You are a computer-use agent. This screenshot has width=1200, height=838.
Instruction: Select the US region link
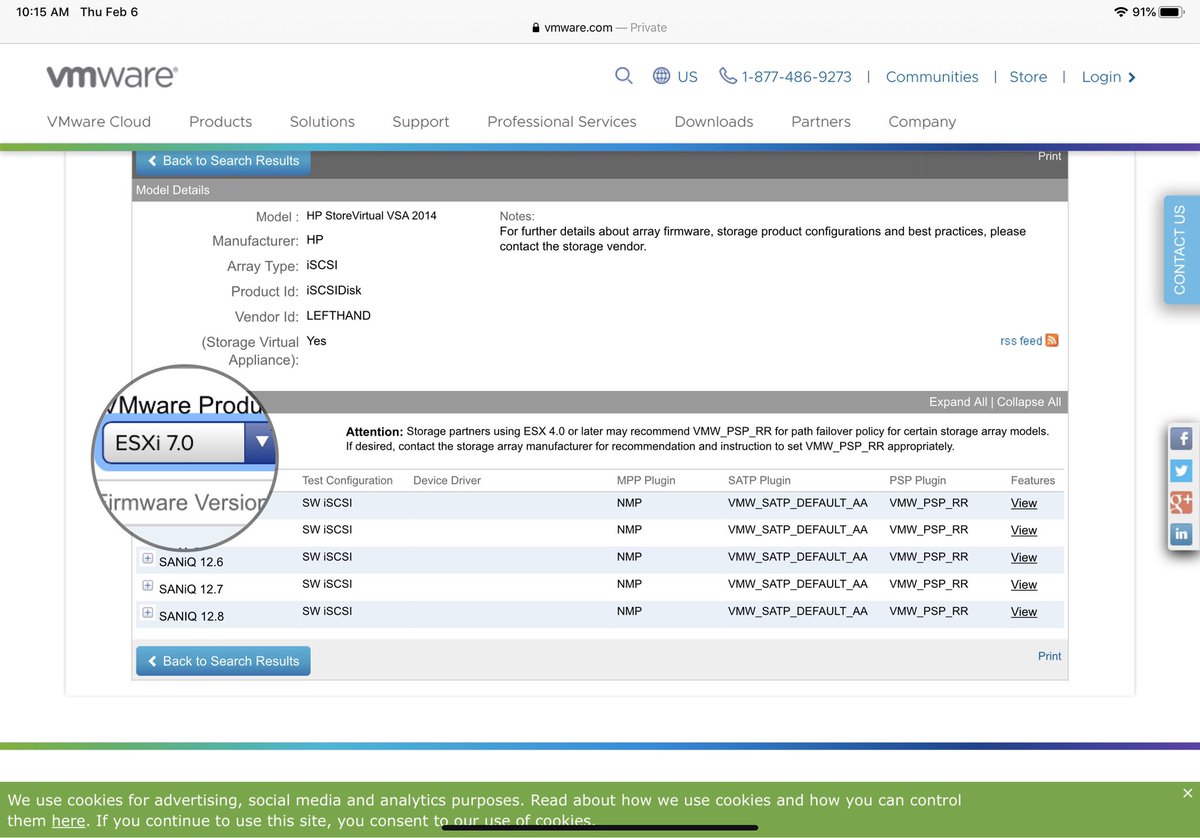[x=688, y=77]
